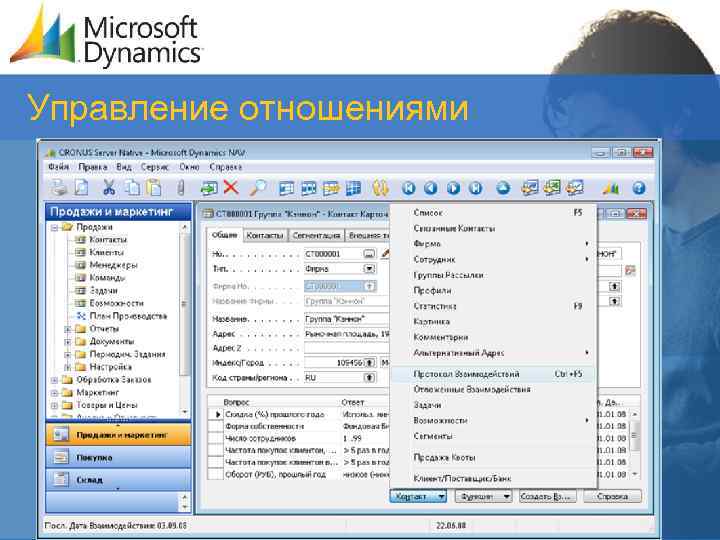
Task: Click the round blue up-arrow icon
Action: click(x=503, y=188)
